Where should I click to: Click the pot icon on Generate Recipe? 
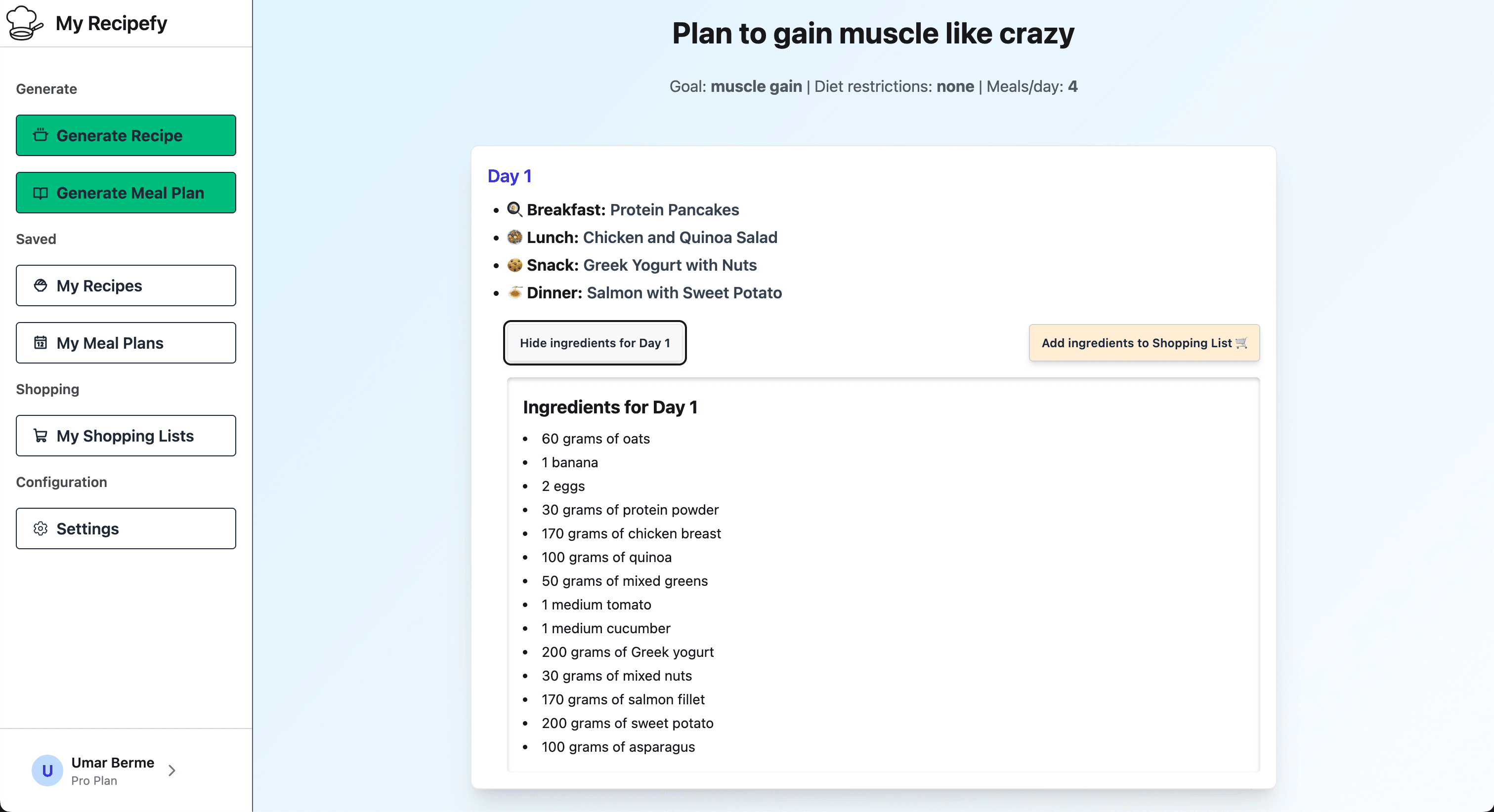point(40,135)
